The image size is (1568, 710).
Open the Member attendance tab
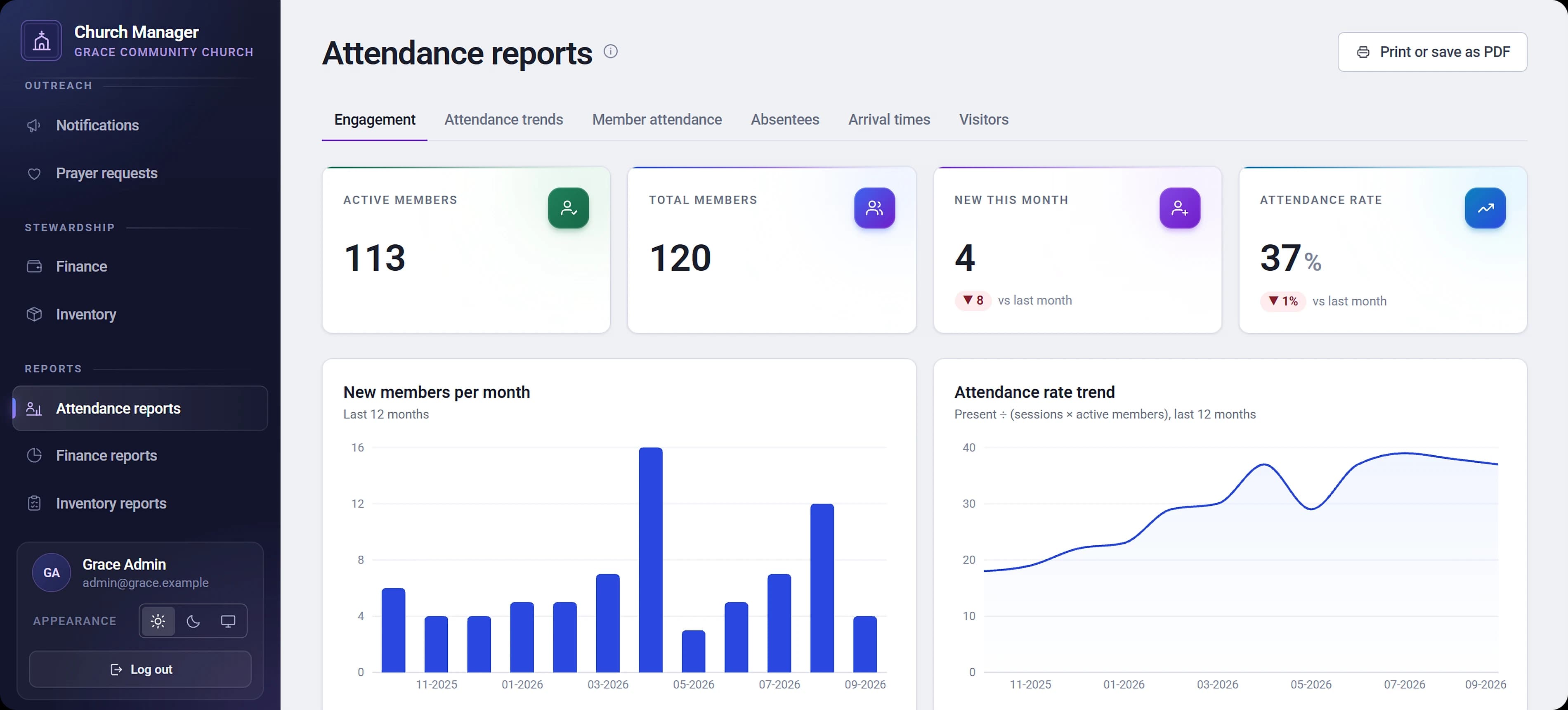pos(657,120)
